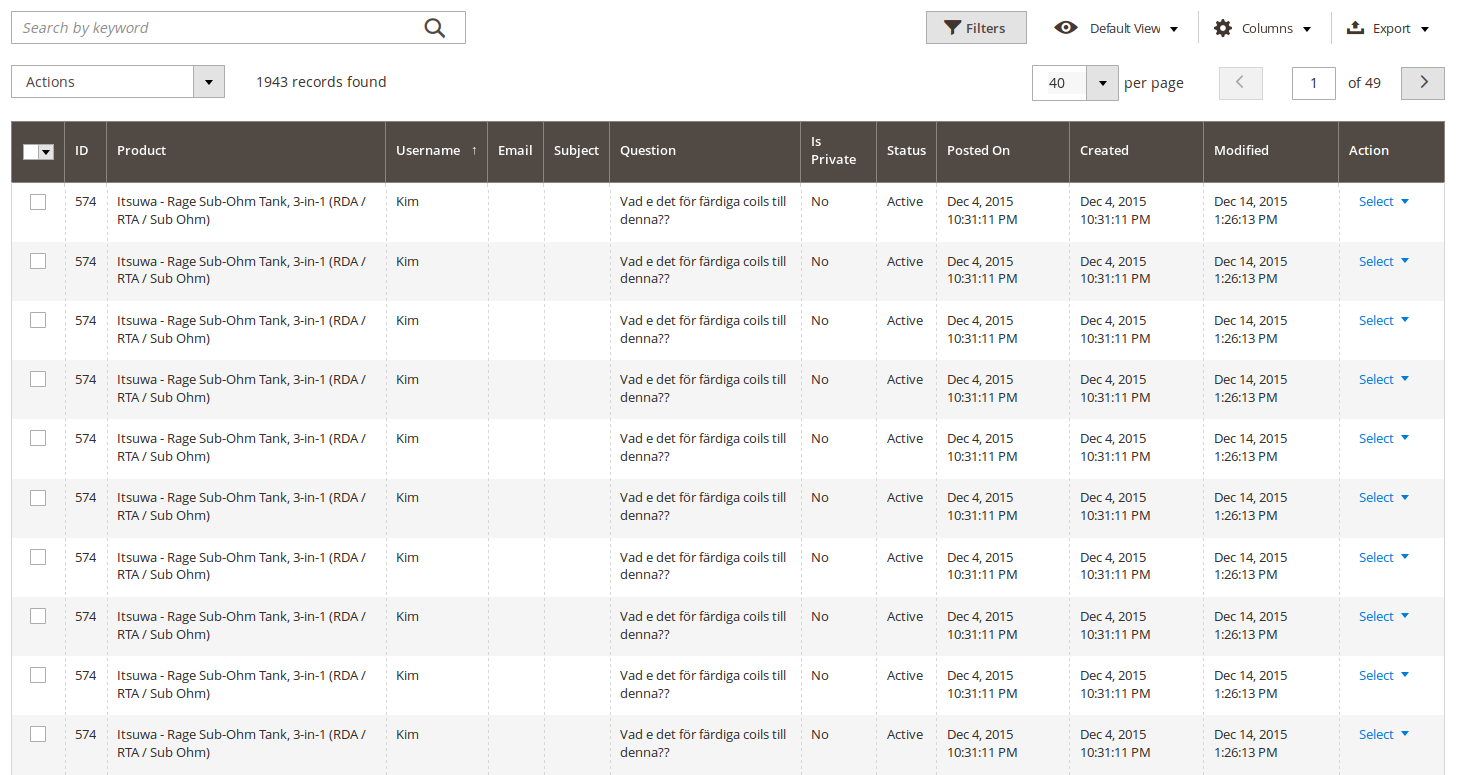Toggle the select-all checkbox in header
This screenshot has width=1457, height=775.
point(31,151)
